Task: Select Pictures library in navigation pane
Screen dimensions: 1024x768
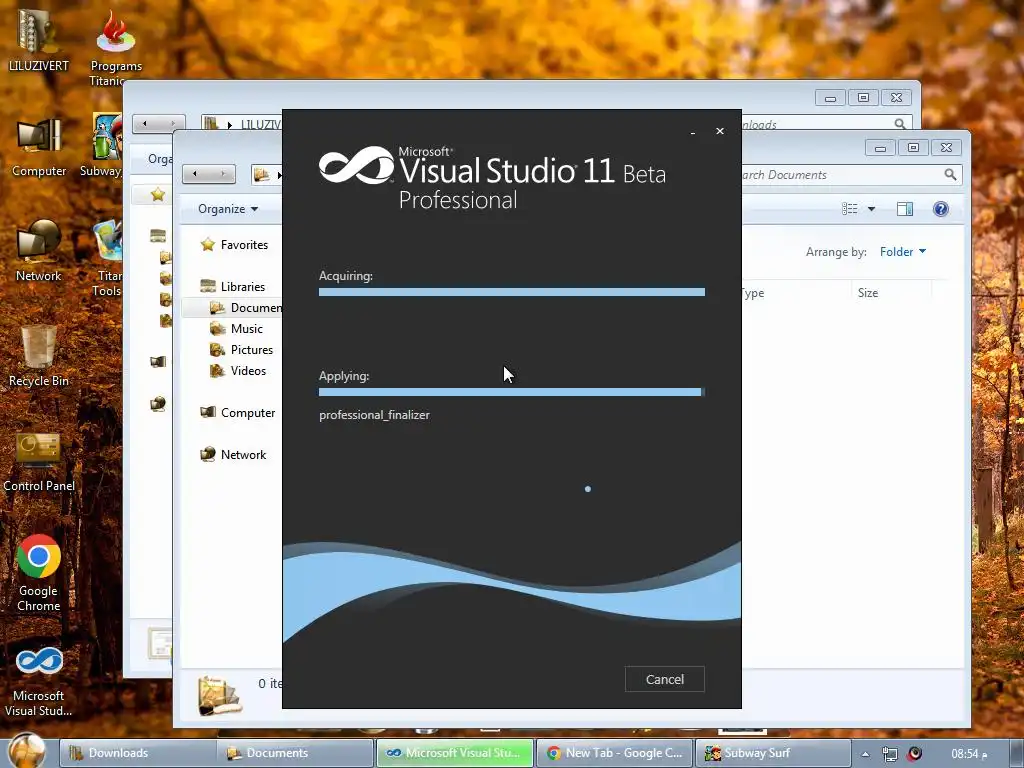Action: pyautogui.click(x=242, y=349)
